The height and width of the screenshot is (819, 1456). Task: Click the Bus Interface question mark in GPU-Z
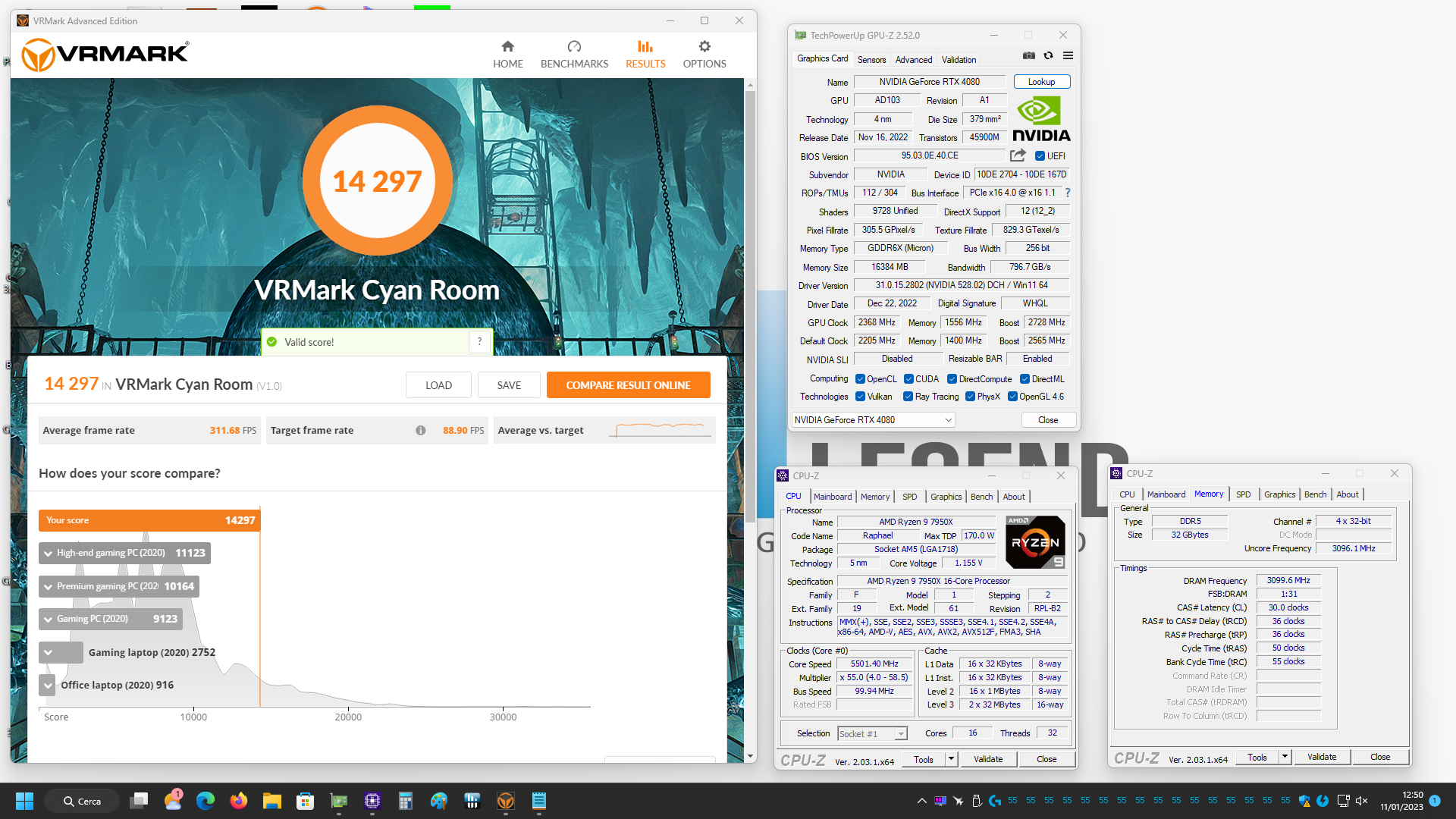[1068, 193]
